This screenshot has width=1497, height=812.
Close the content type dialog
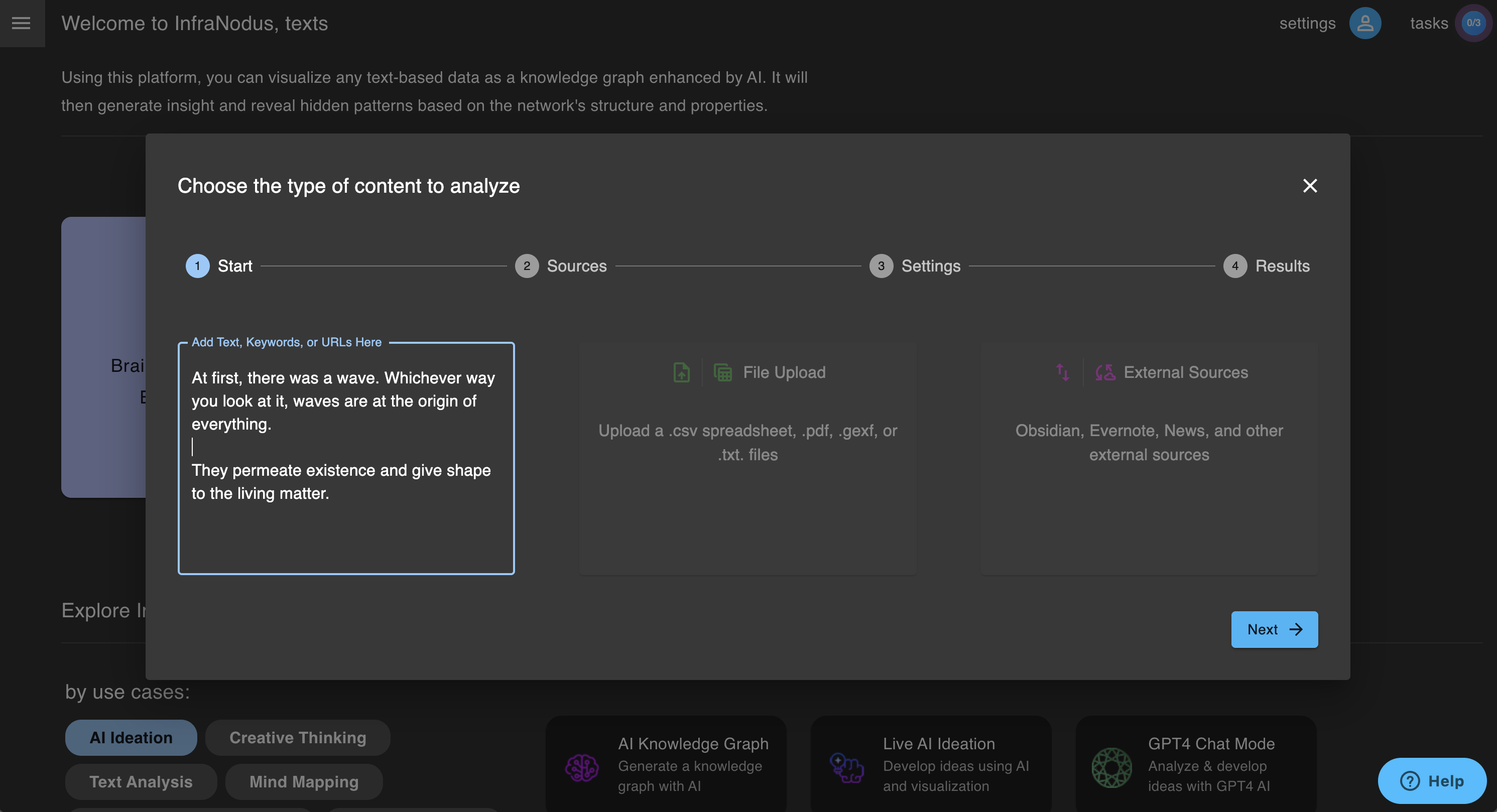1310,186
